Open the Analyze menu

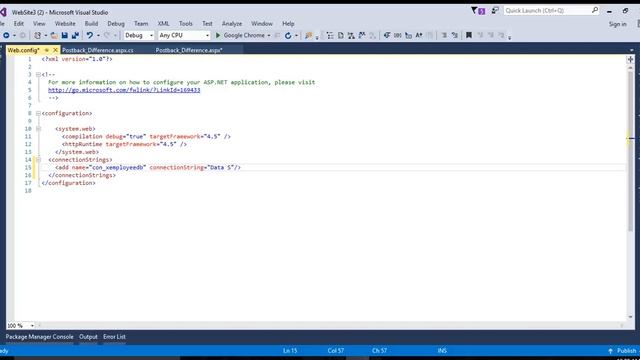(x=232, y=24)
